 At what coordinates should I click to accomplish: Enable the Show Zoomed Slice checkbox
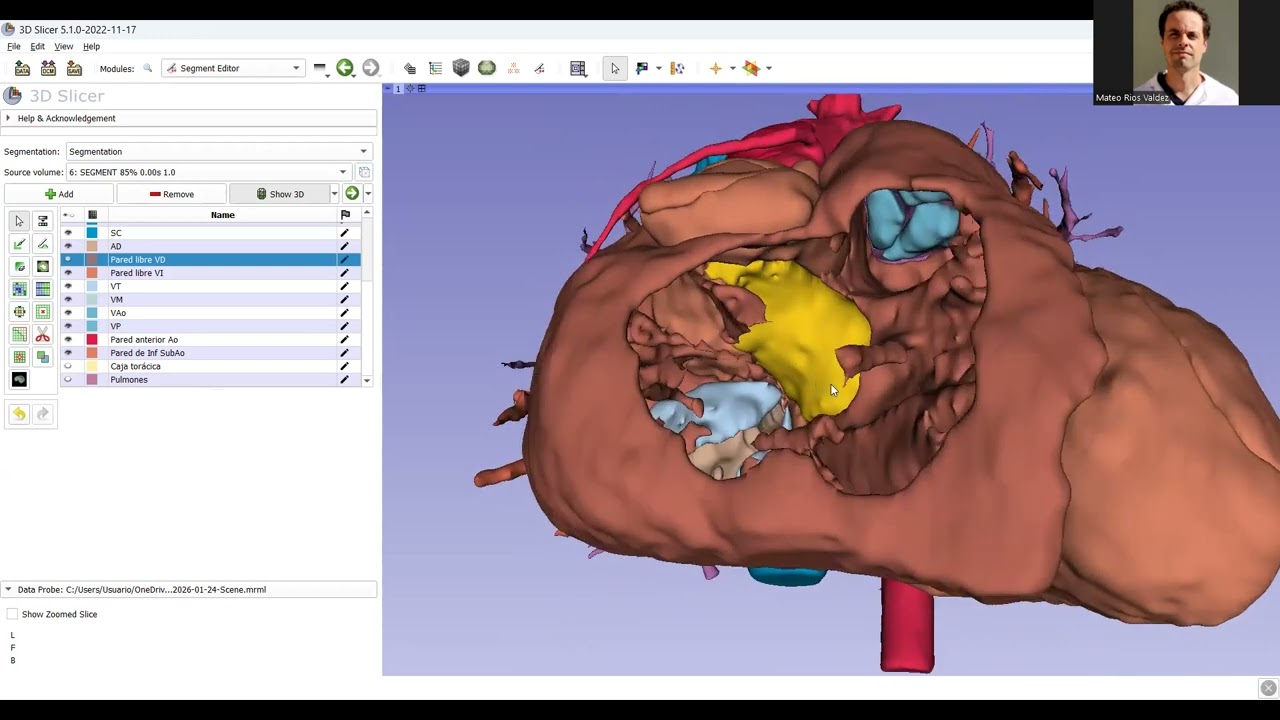pos(12,614)
